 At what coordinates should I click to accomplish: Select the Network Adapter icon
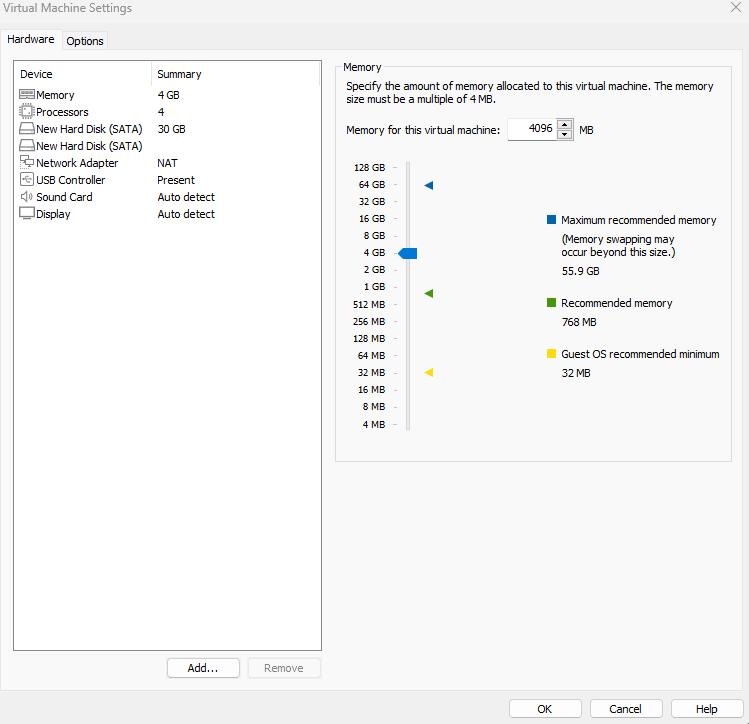tap(27, 163)
